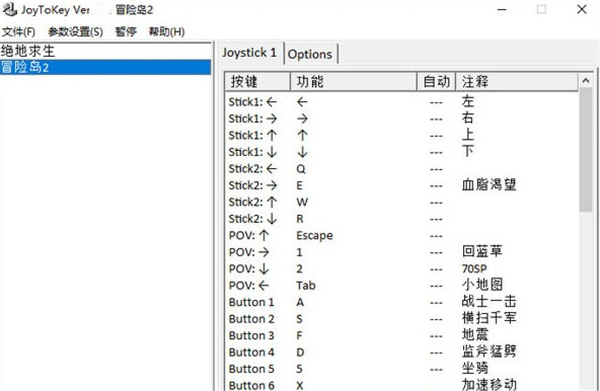Select the Button 4 row
600x391 pixels.
click(402, 352)
